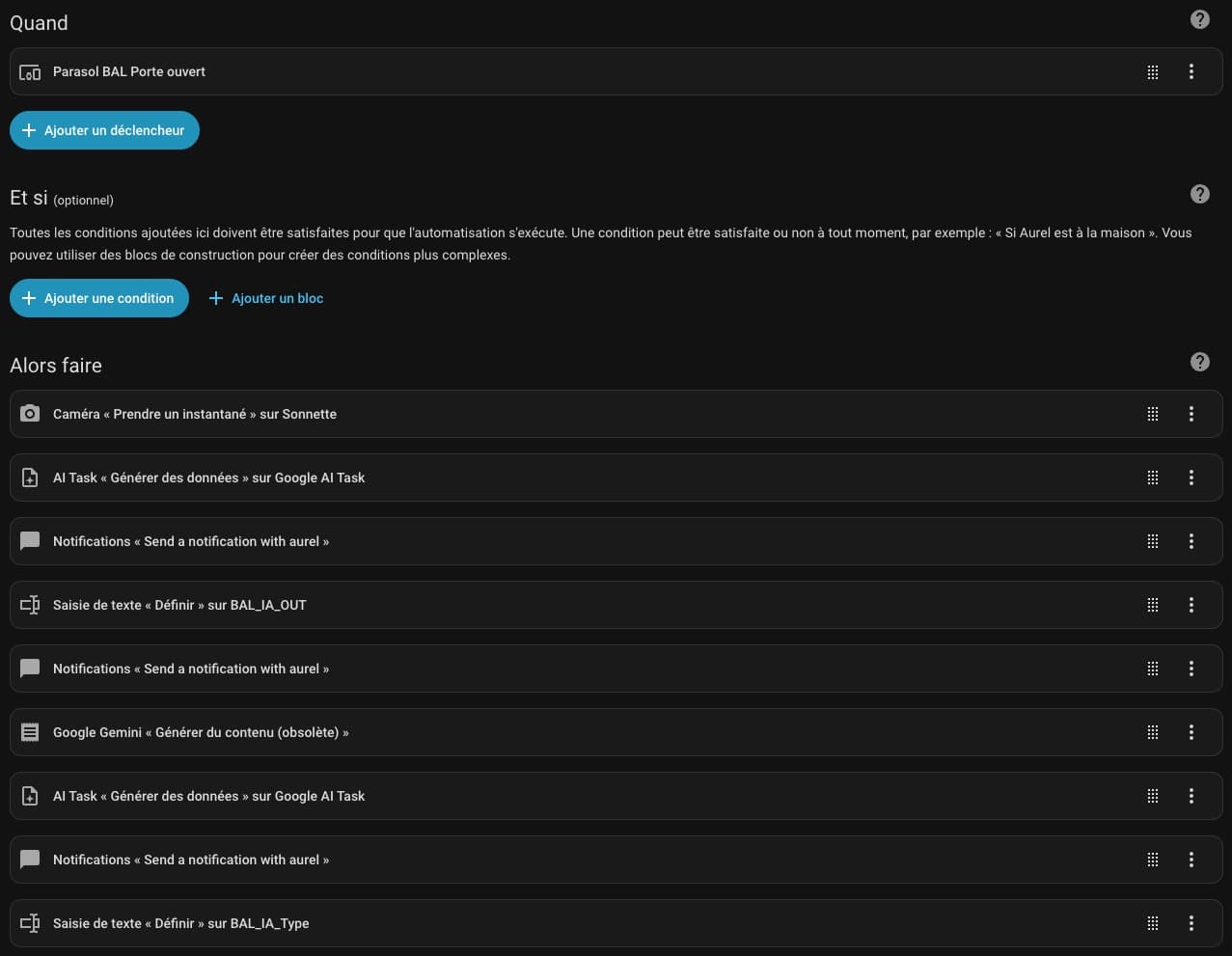Click drag handle of BAL_IA_Type action

click(1152, 923)
